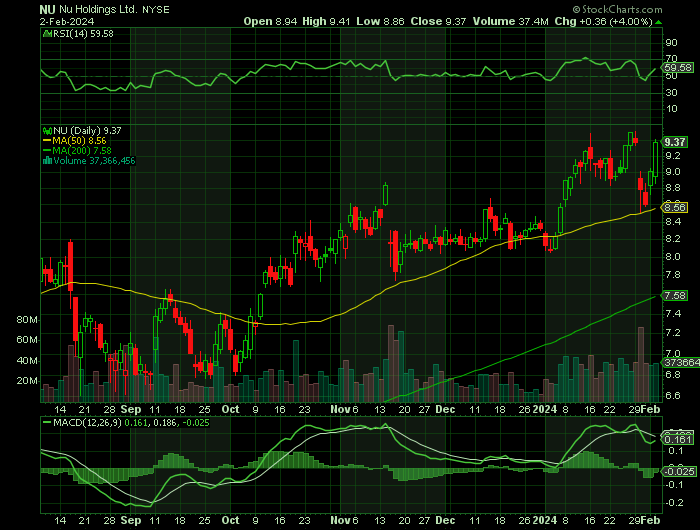
Task: Click the 10 level on the RSI axis
Action: tap(671, 109)
